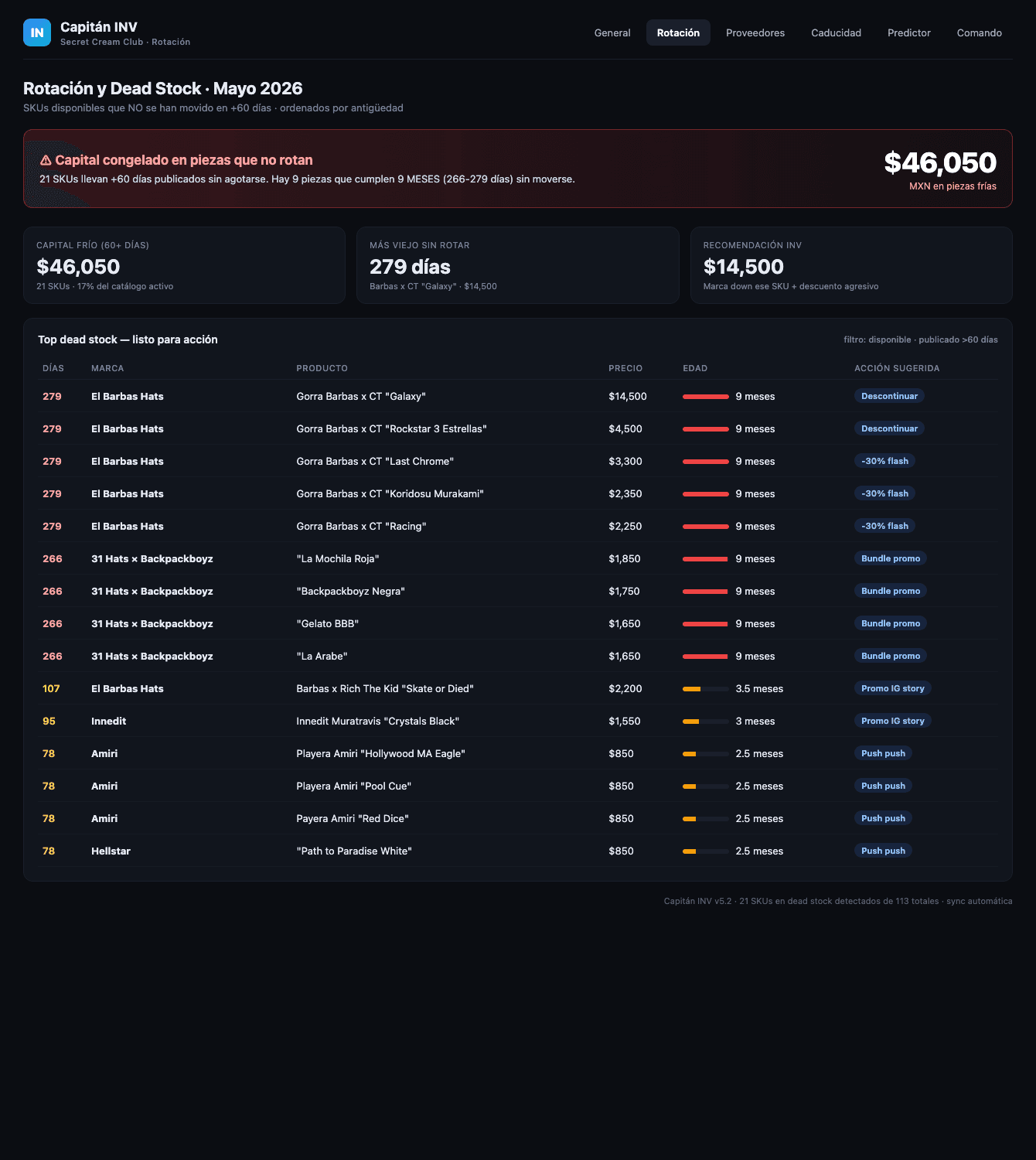This screenshot has height=1160, width=1036.
Task: Click the $46,050 total in the alert banner
Action: (x=940, y=162)
